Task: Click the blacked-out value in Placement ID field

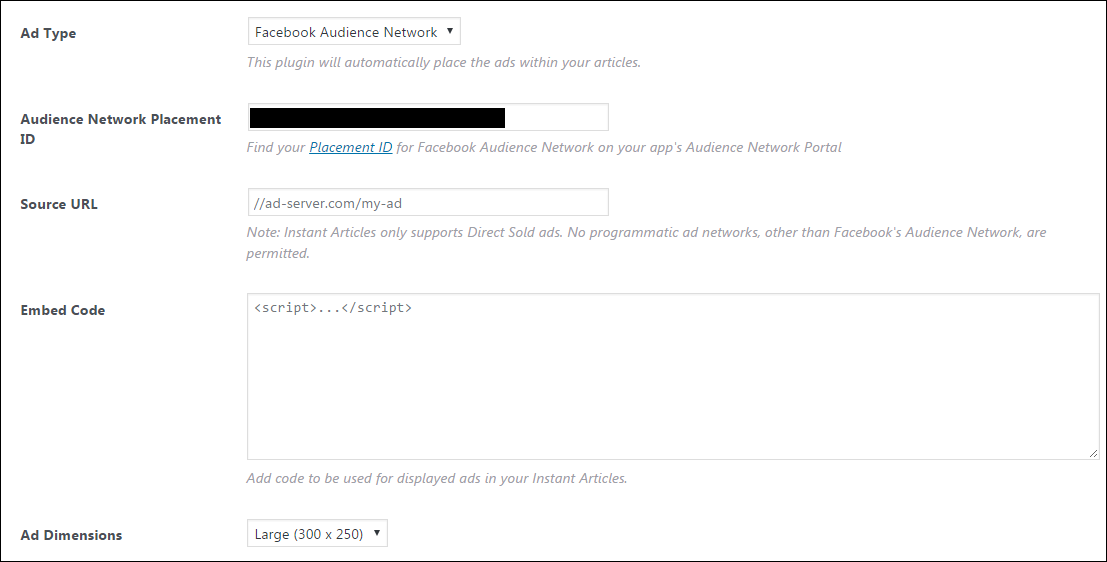Action: (377, 118)
